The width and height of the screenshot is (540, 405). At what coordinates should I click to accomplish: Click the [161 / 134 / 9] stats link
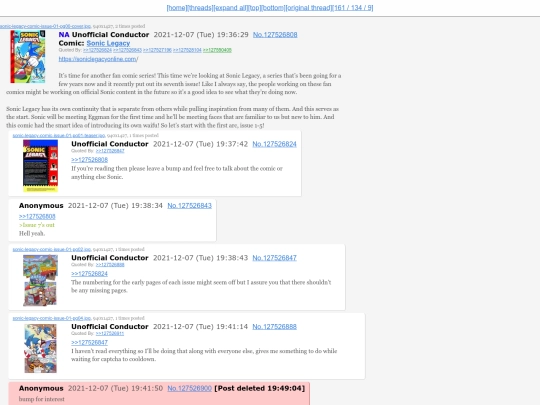353,8
